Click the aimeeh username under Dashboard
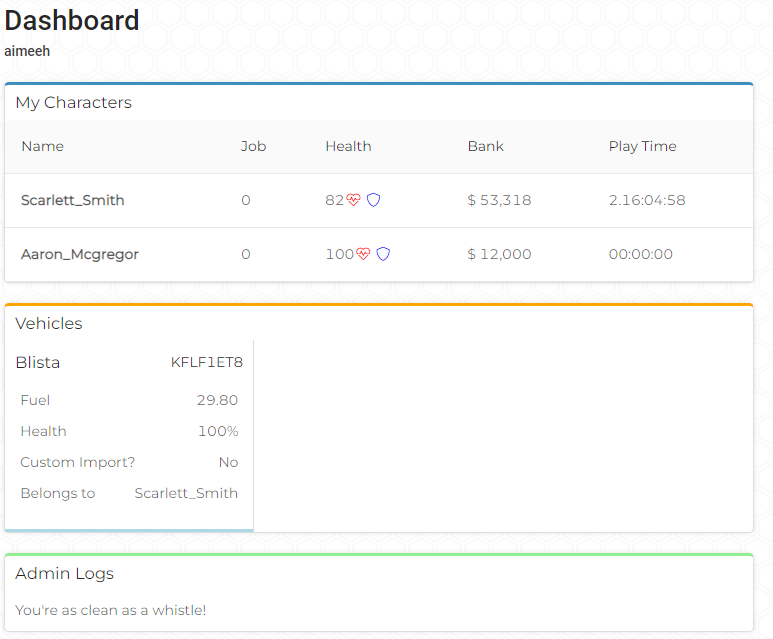This screenshot has height=639, width=773. [x=27, y=51]
